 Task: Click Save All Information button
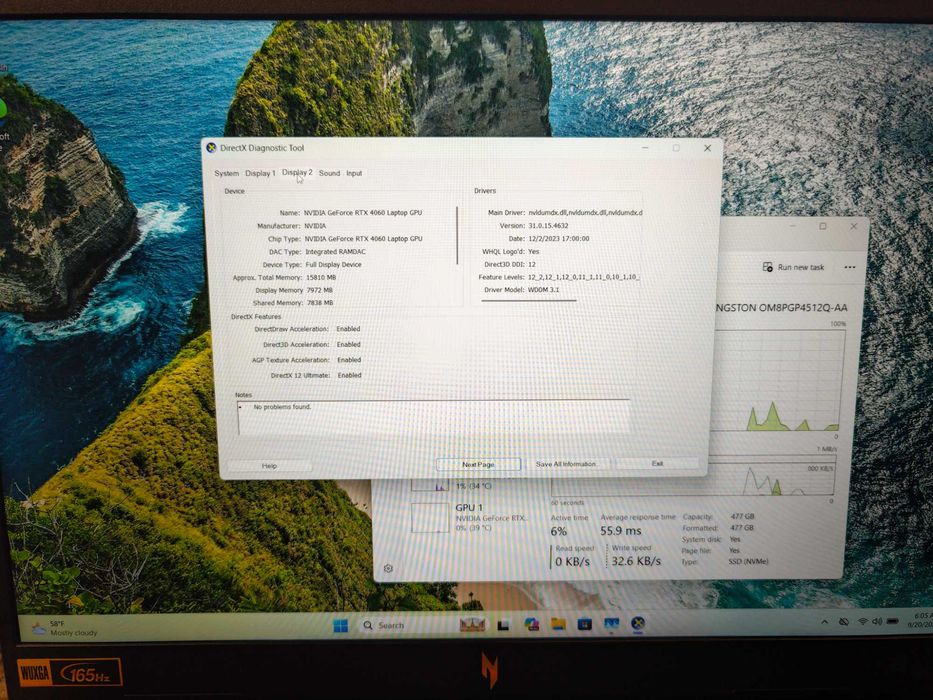tap(565, 464)
